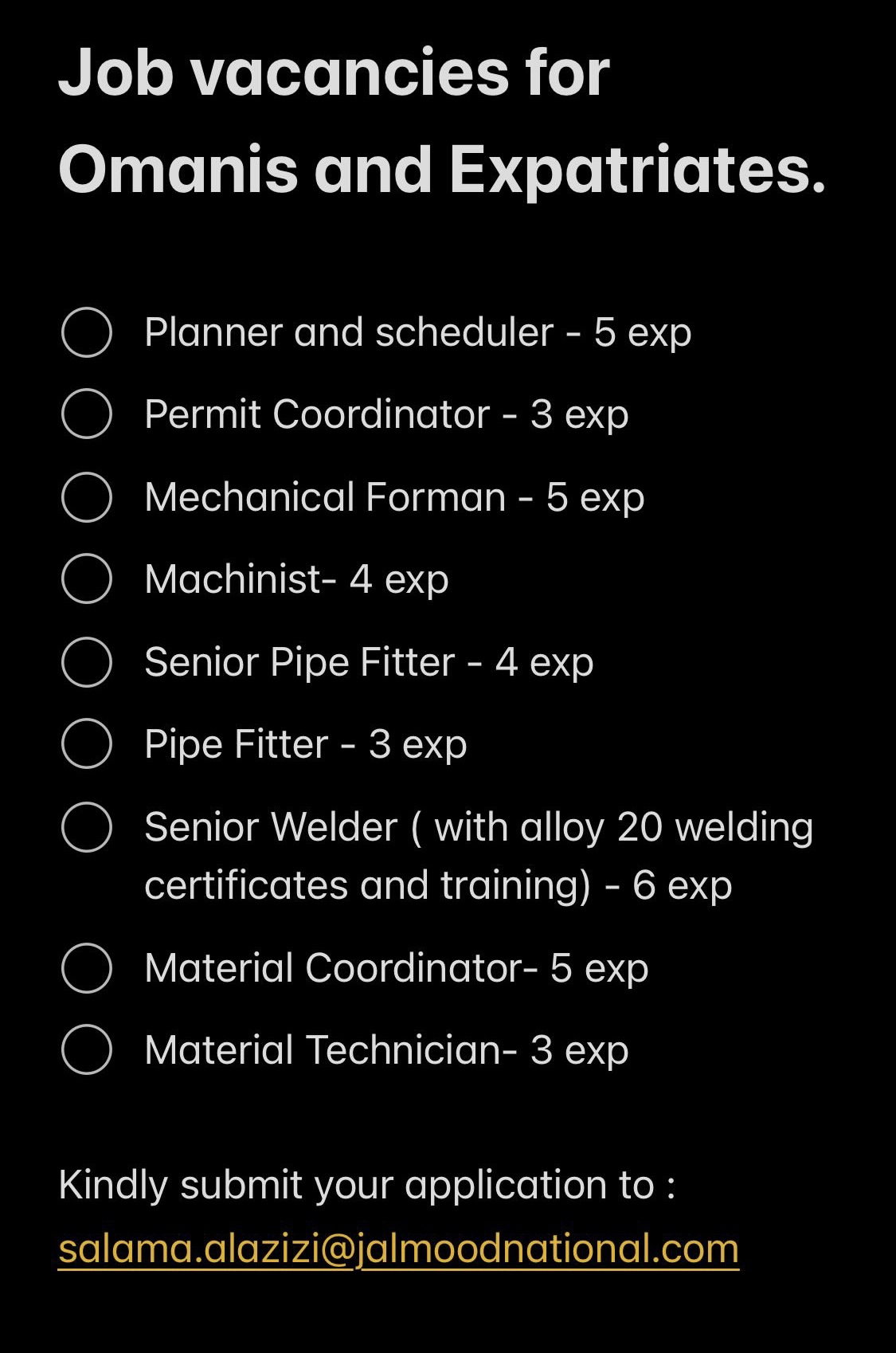Click the Job vacancies title heading
This screenshot has width=896, height=1353.
[442, 121]
